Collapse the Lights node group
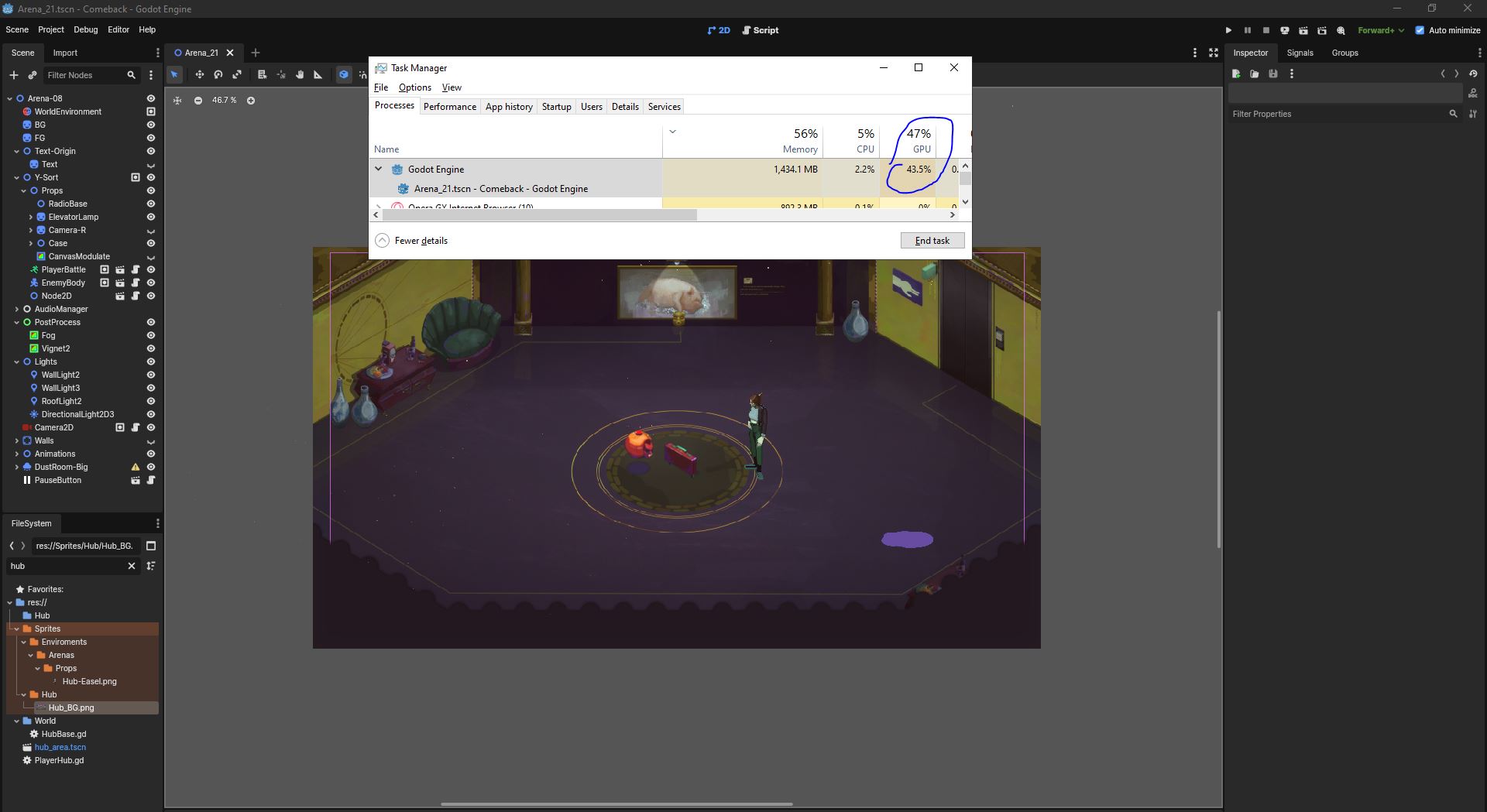The image size is (1487, 812). tap(17, 361)
